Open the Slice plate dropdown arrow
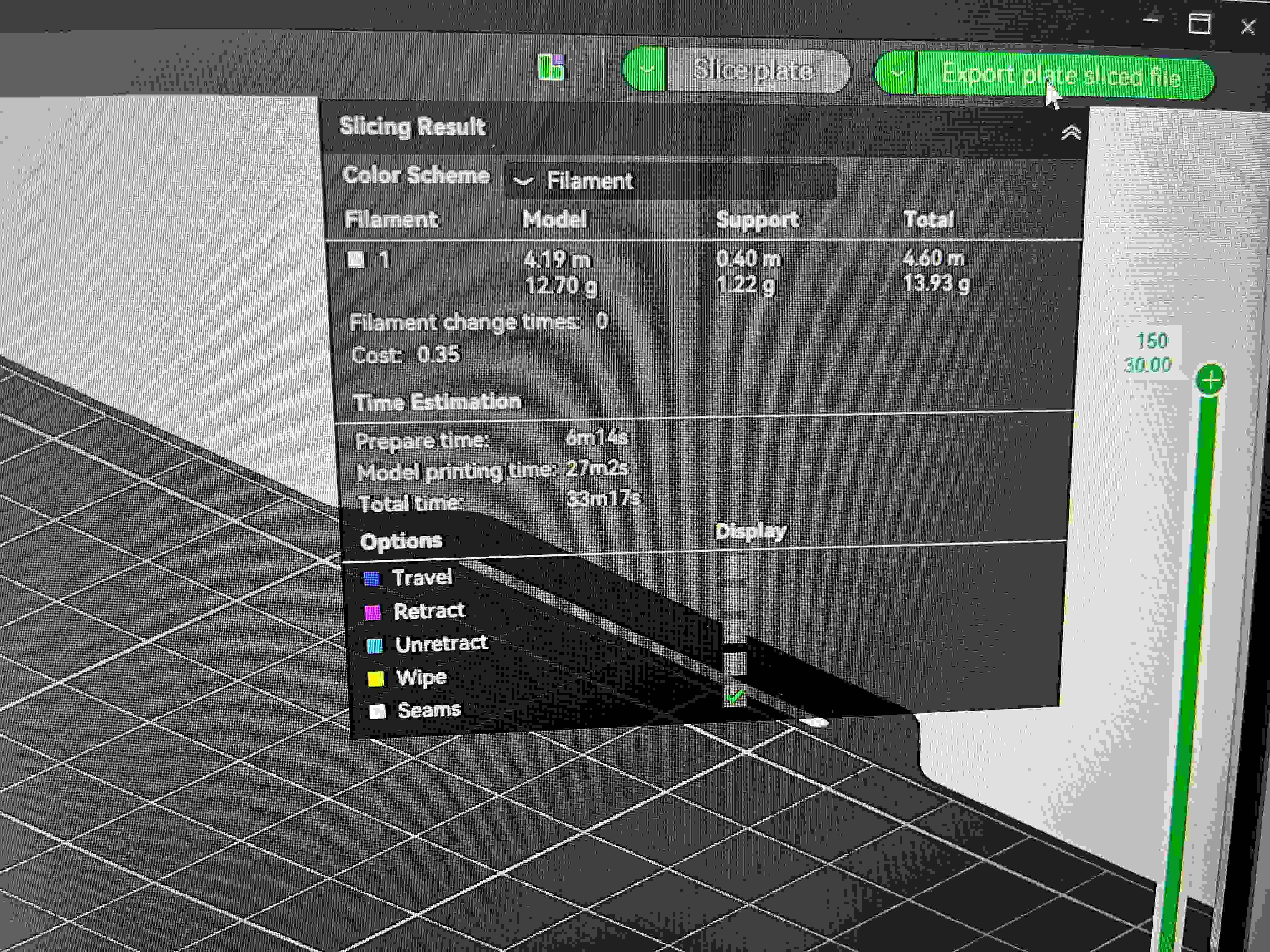1270x952 pixels. 646,69
